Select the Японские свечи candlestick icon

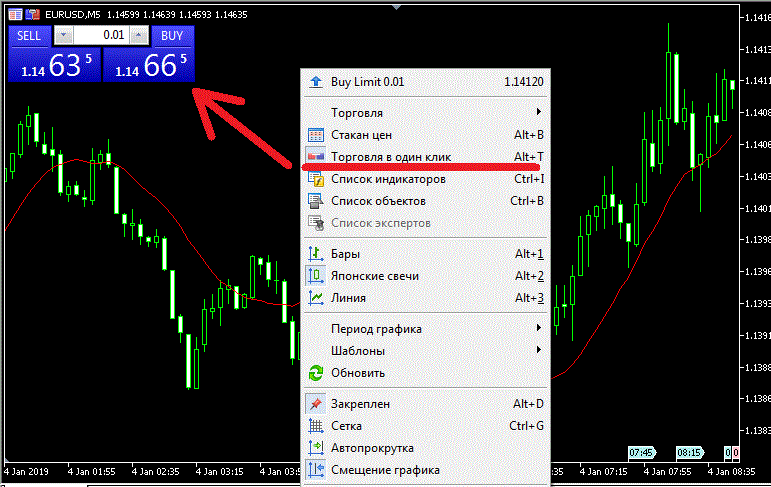click(x=316, y=276)
